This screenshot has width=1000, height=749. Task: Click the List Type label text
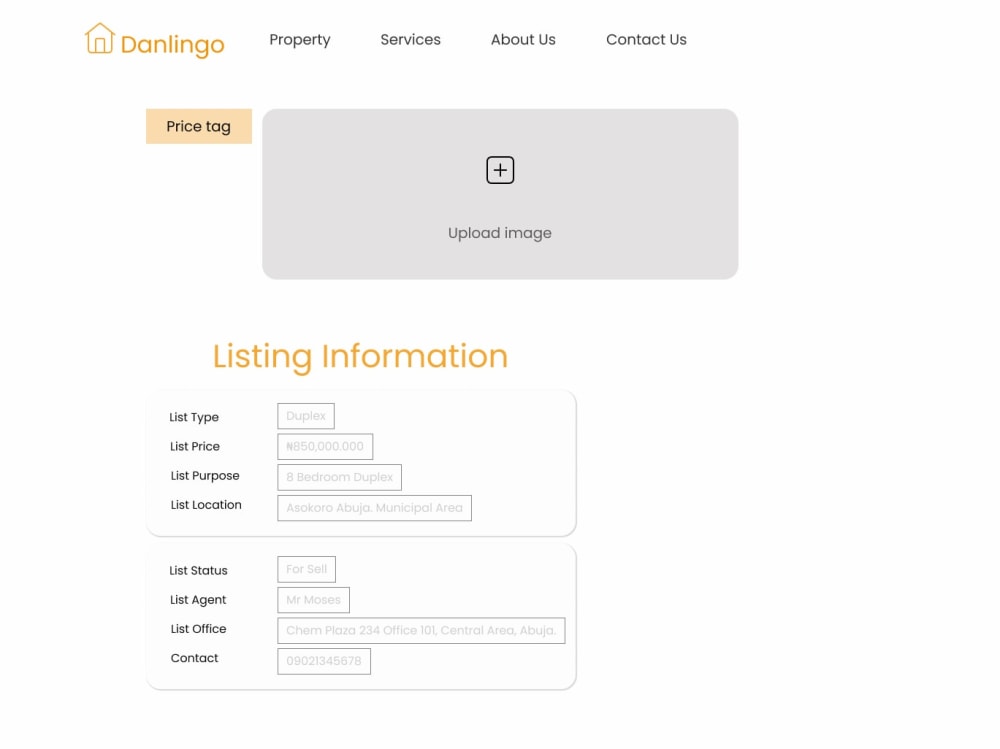coord(194,417)
